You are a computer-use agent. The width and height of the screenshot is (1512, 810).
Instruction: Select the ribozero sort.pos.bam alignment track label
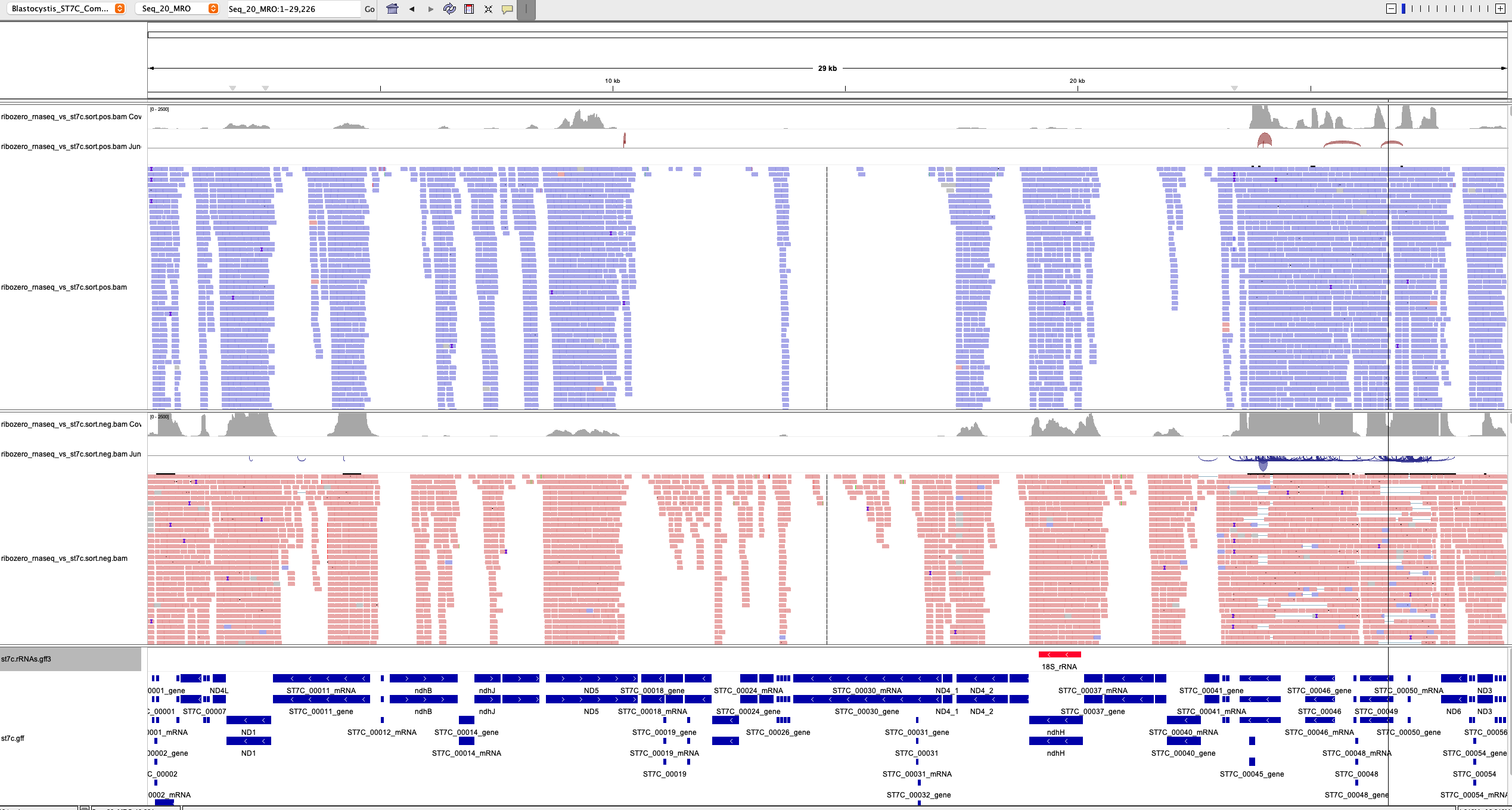pos(64,287)
